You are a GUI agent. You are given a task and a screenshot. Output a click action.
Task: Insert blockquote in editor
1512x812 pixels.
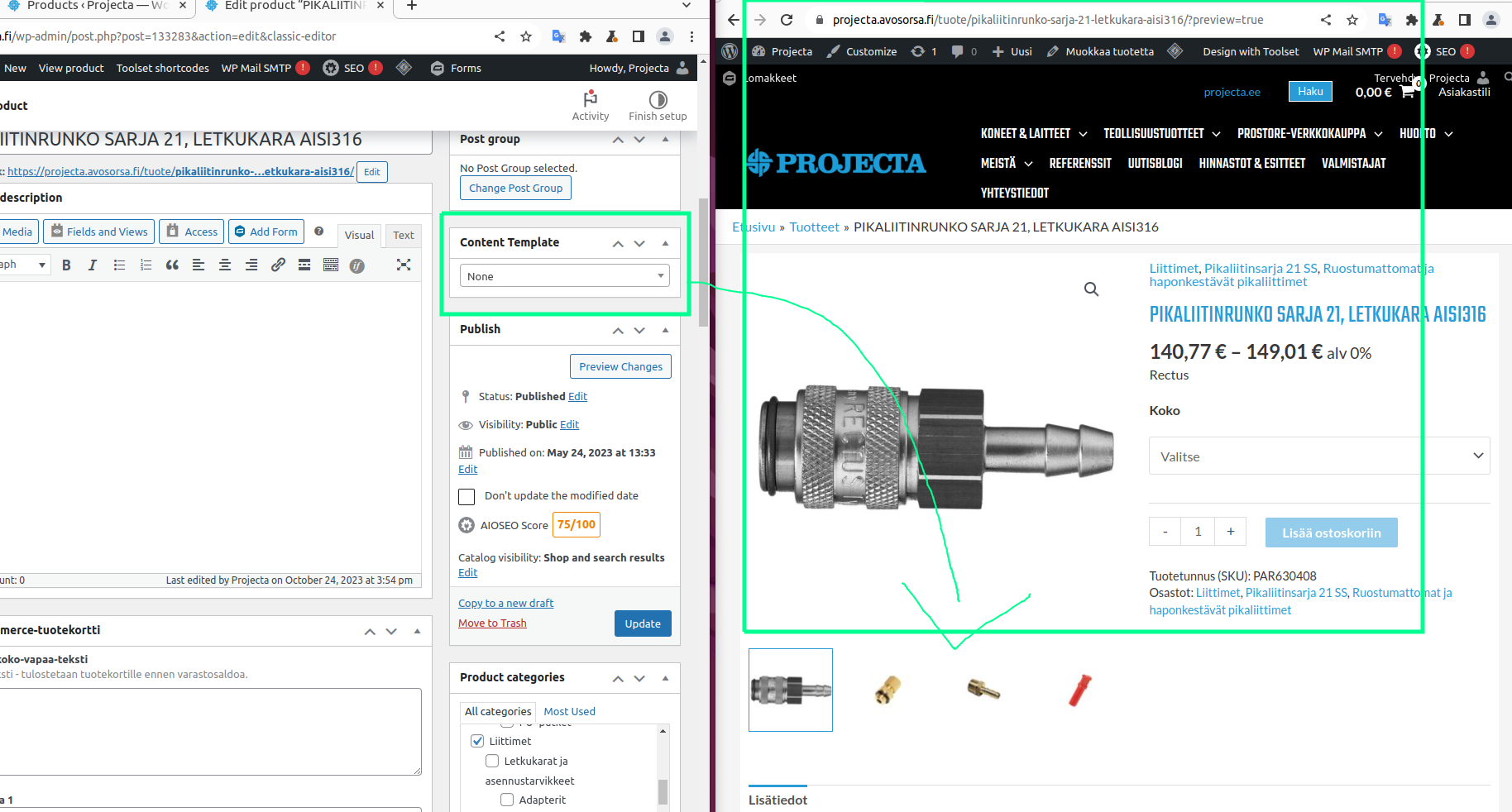tap(172, 265)
